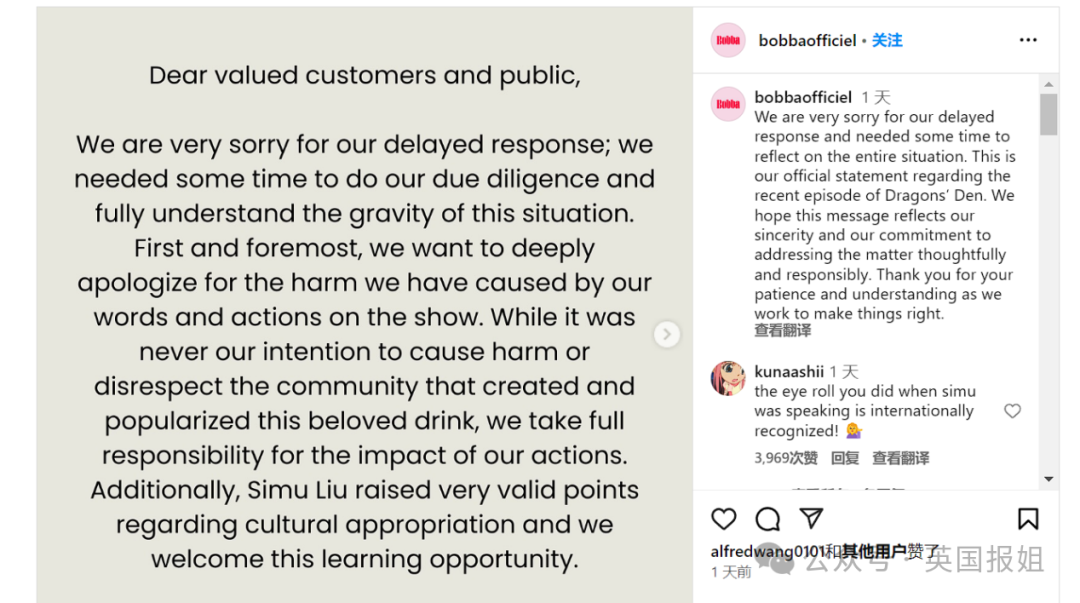Share the post with paper plane icon

pos(811,518)
